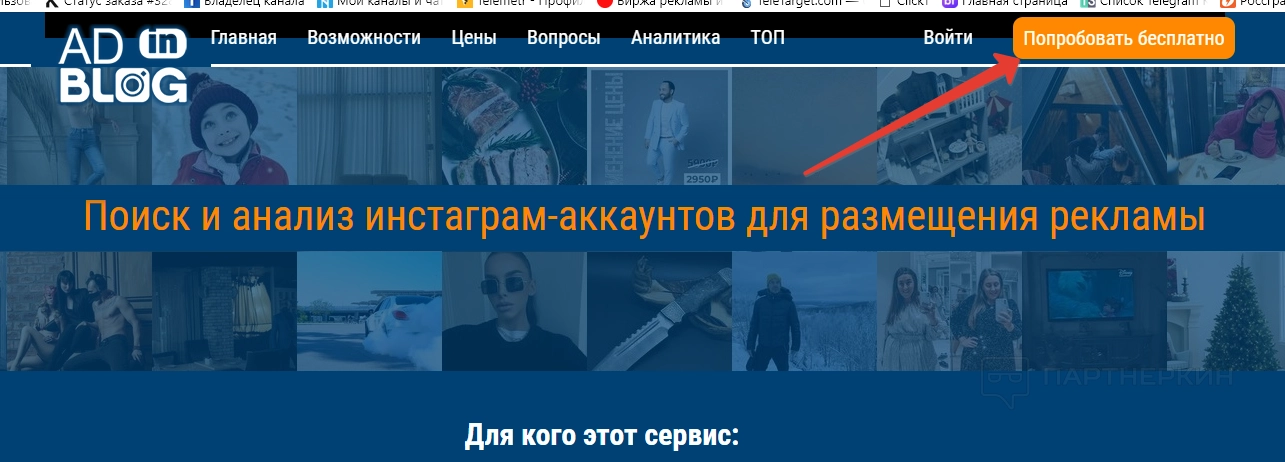1285x462 pixels.
Task: Open the ТОП menu item
Action: tap(768, 38)
